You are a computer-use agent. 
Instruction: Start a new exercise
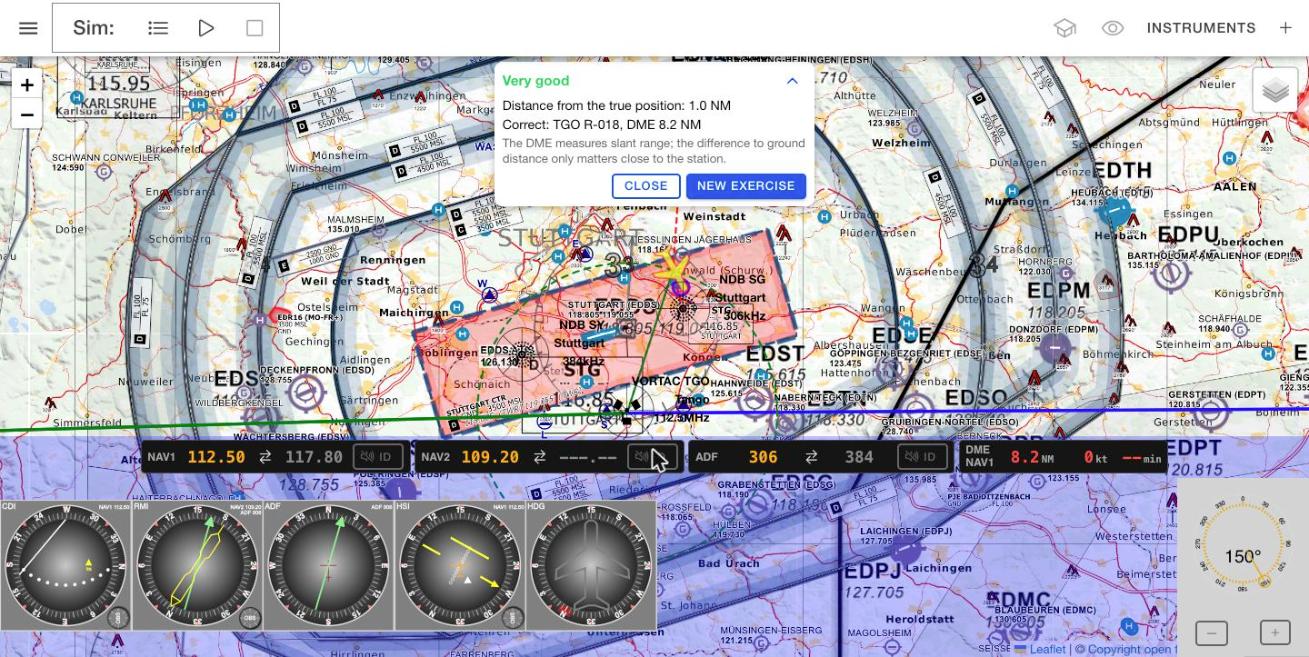pyautogui.click(x=746, y=186)
